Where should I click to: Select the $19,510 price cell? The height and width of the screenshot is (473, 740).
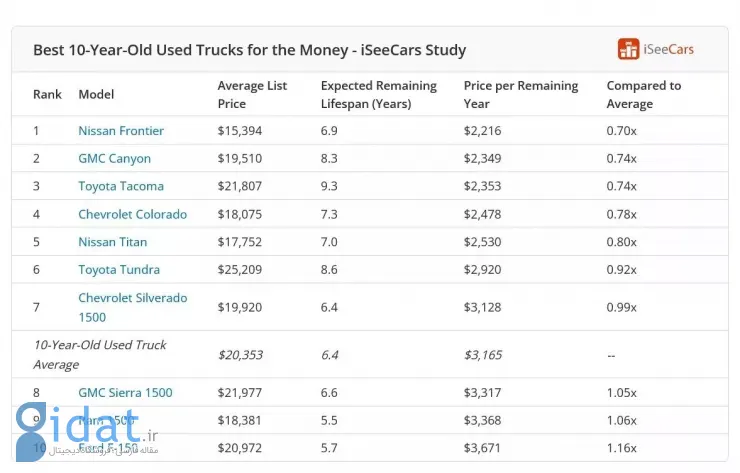240,159
